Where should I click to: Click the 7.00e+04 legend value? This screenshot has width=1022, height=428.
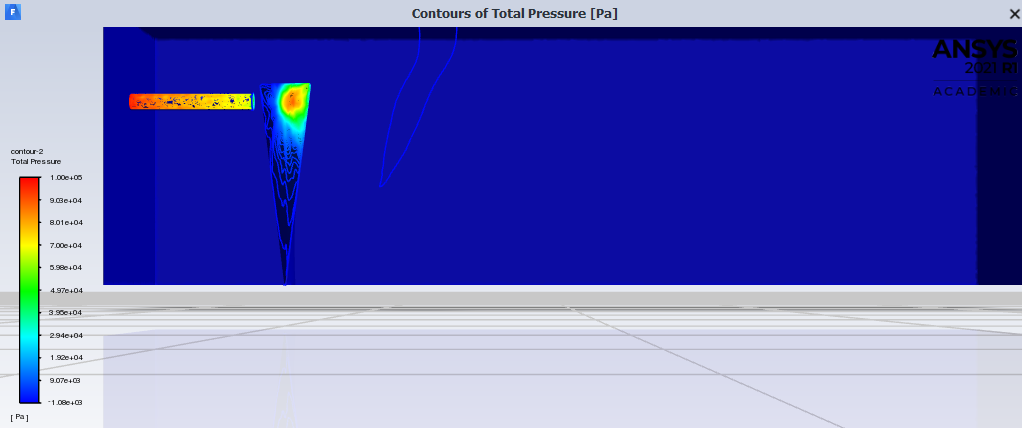click(x=66, y=245)
